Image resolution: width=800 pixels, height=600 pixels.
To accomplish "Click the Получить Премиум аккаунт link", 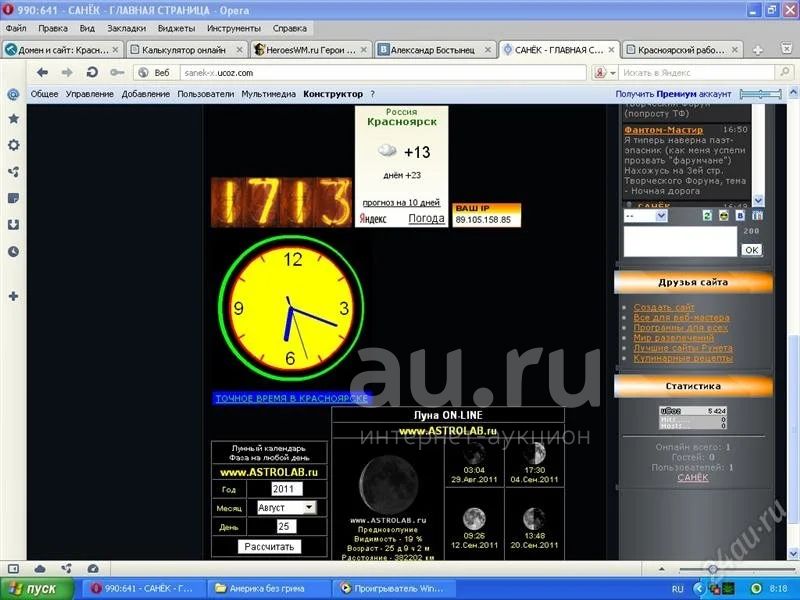I will point(673,94).
